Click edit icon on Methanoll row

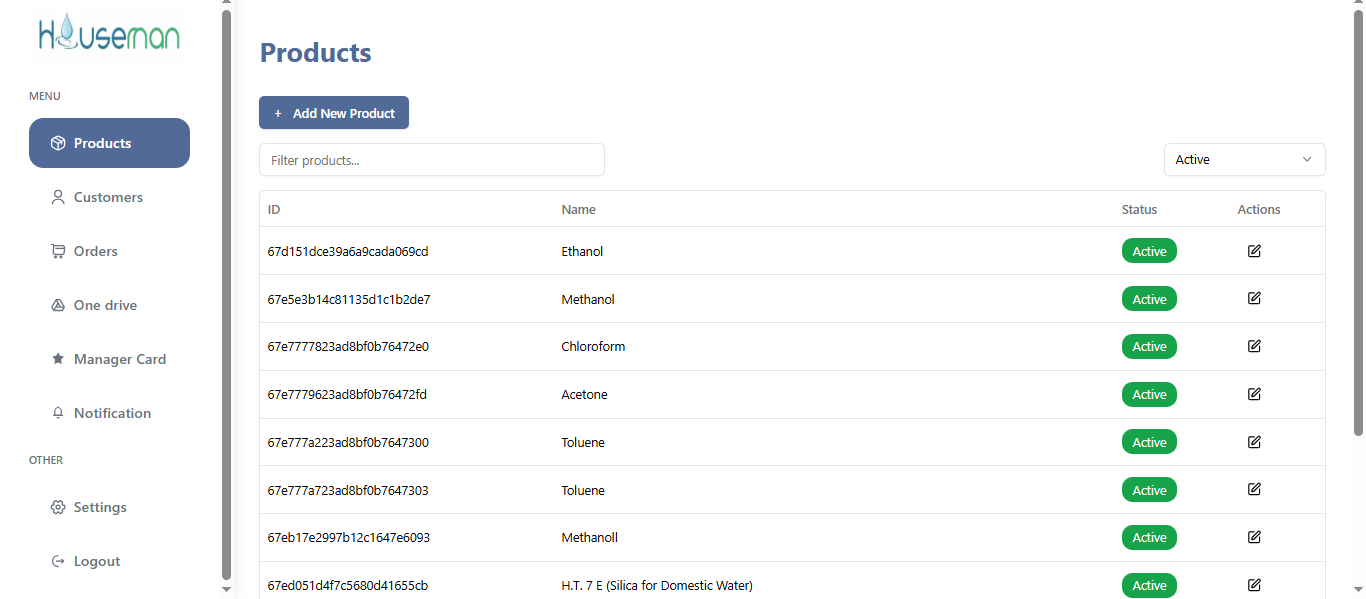point(1254,537)
